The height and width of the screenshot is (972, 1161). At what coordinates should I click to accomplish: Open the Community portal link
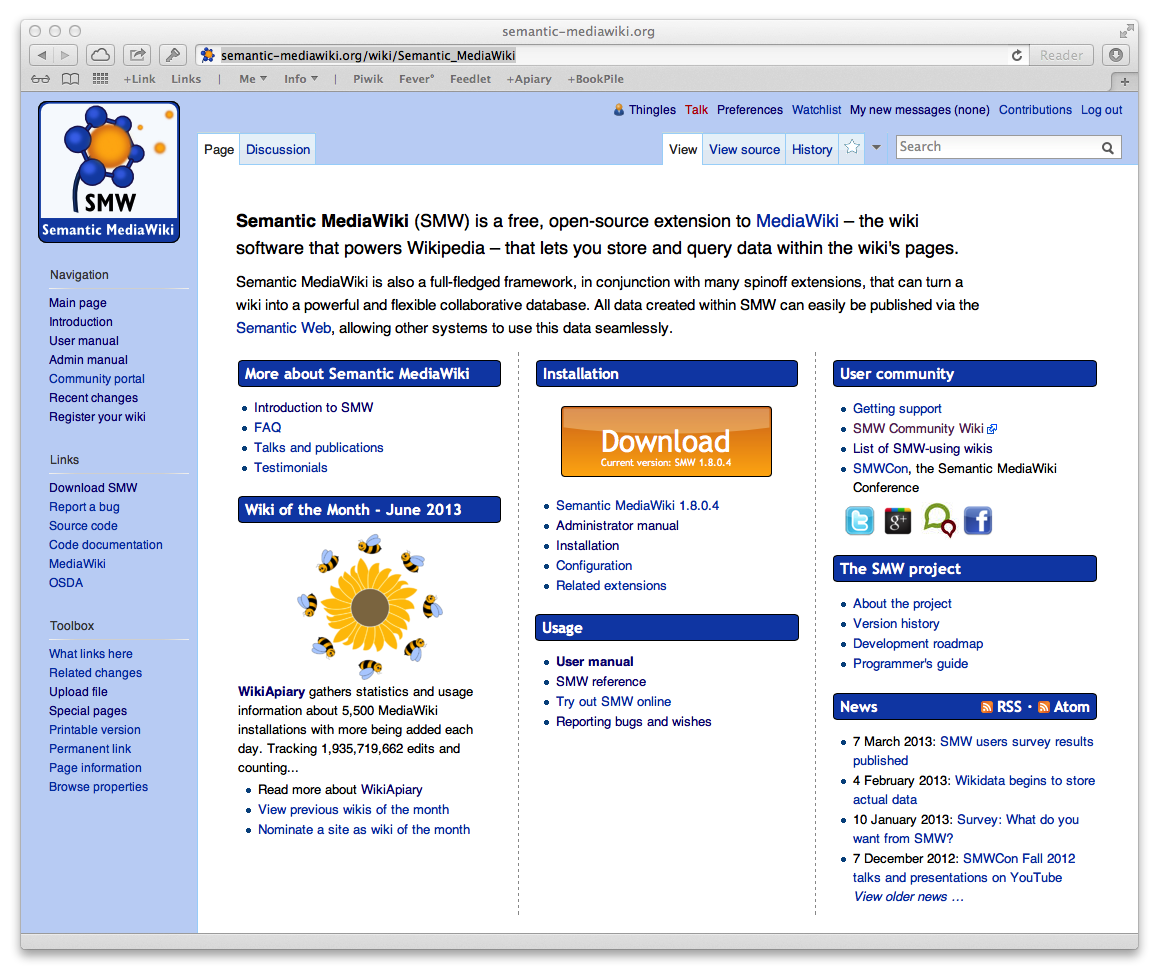pos(97,379)
